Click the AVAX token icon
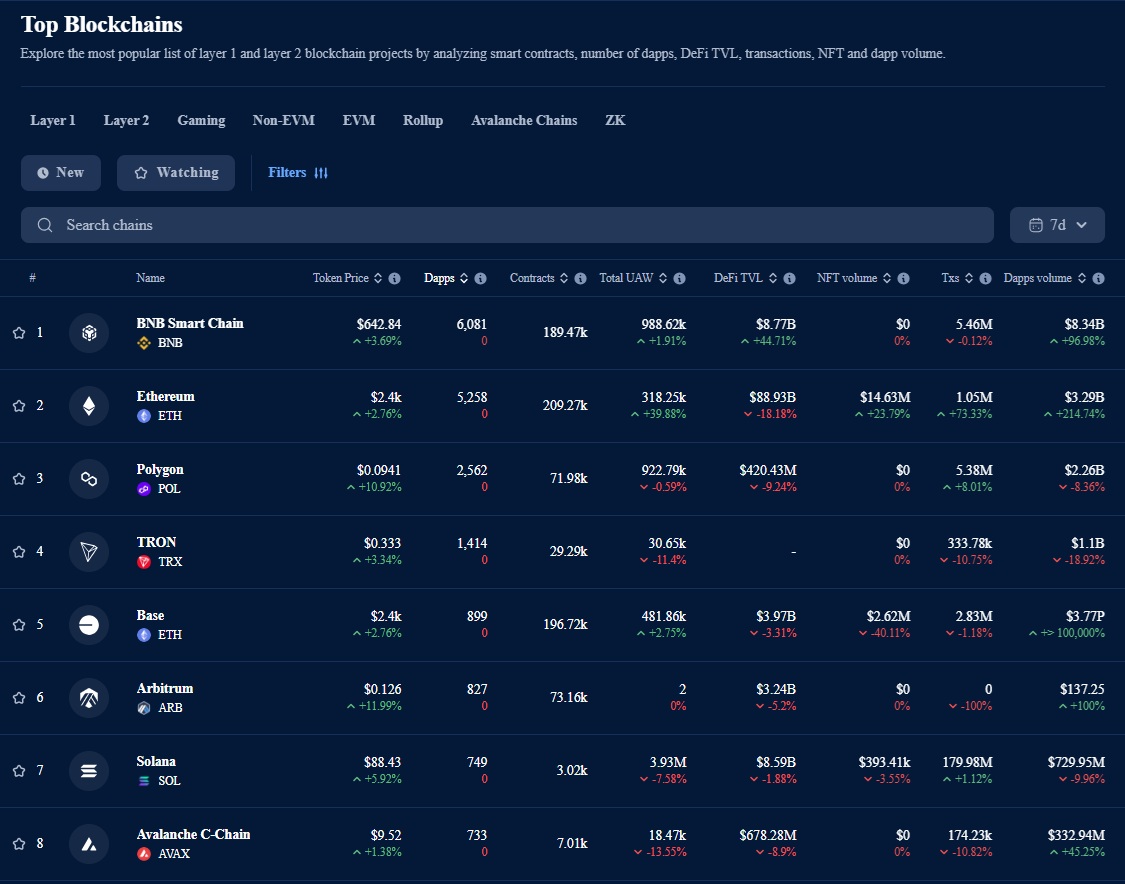 [x=144, y=854]
